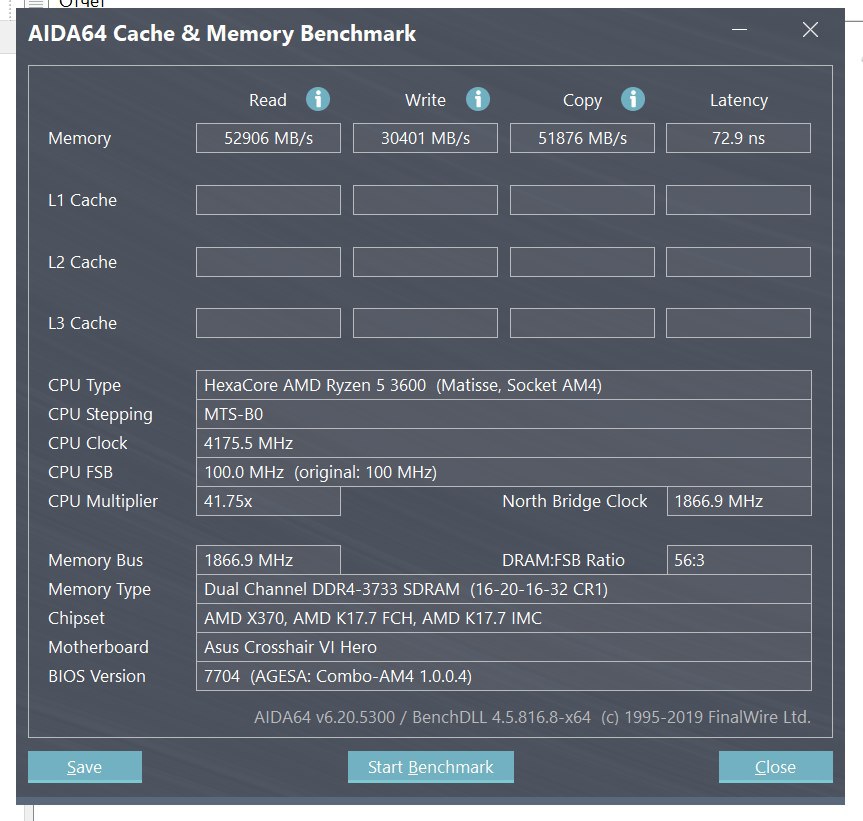
Task: Click the empty L2 Cache Write field
Action: [425, 262]
